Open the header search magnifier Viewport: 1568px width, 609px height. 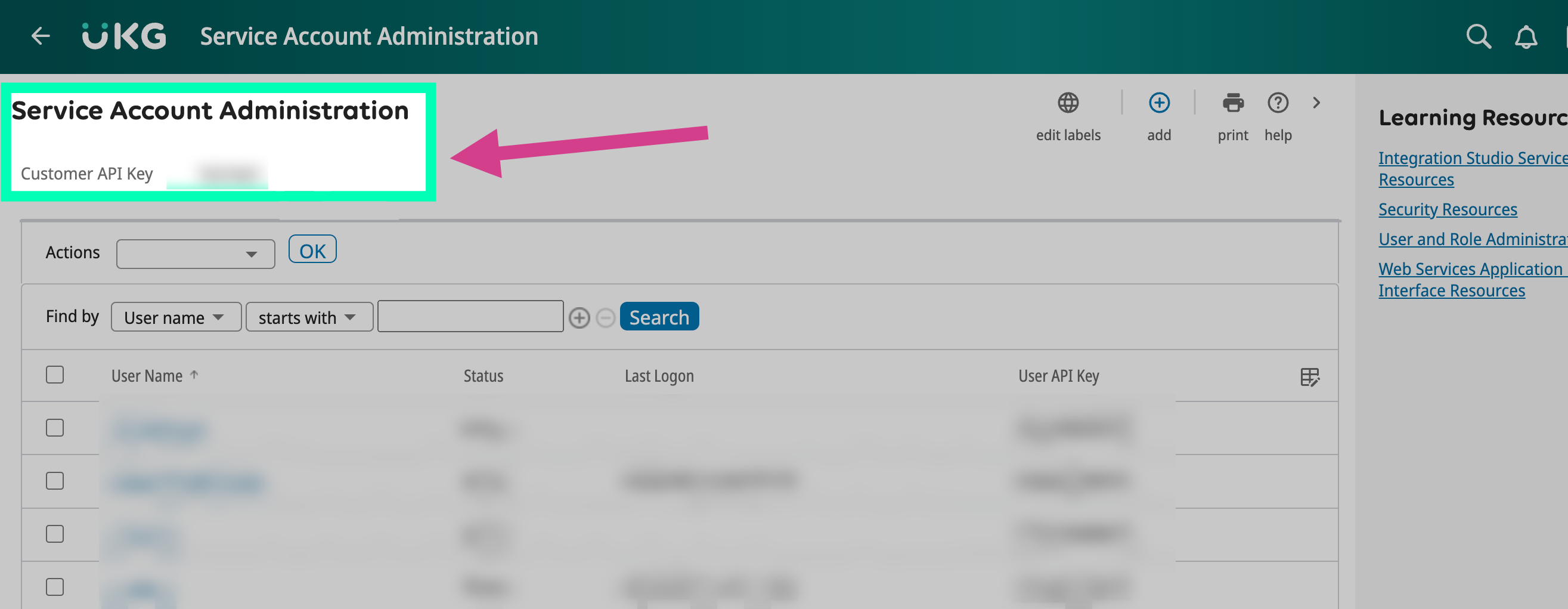coord(1479,36)
